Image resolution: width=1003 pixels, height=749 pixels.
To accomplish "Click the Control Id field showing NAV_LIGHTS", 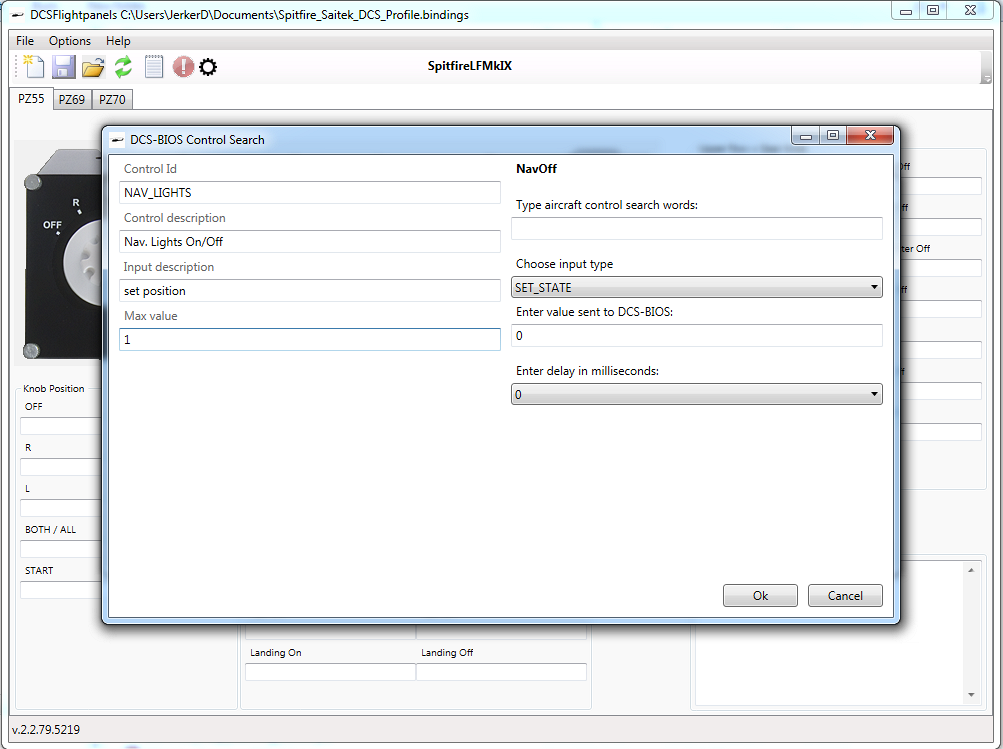I will click(x=310, y=193).
